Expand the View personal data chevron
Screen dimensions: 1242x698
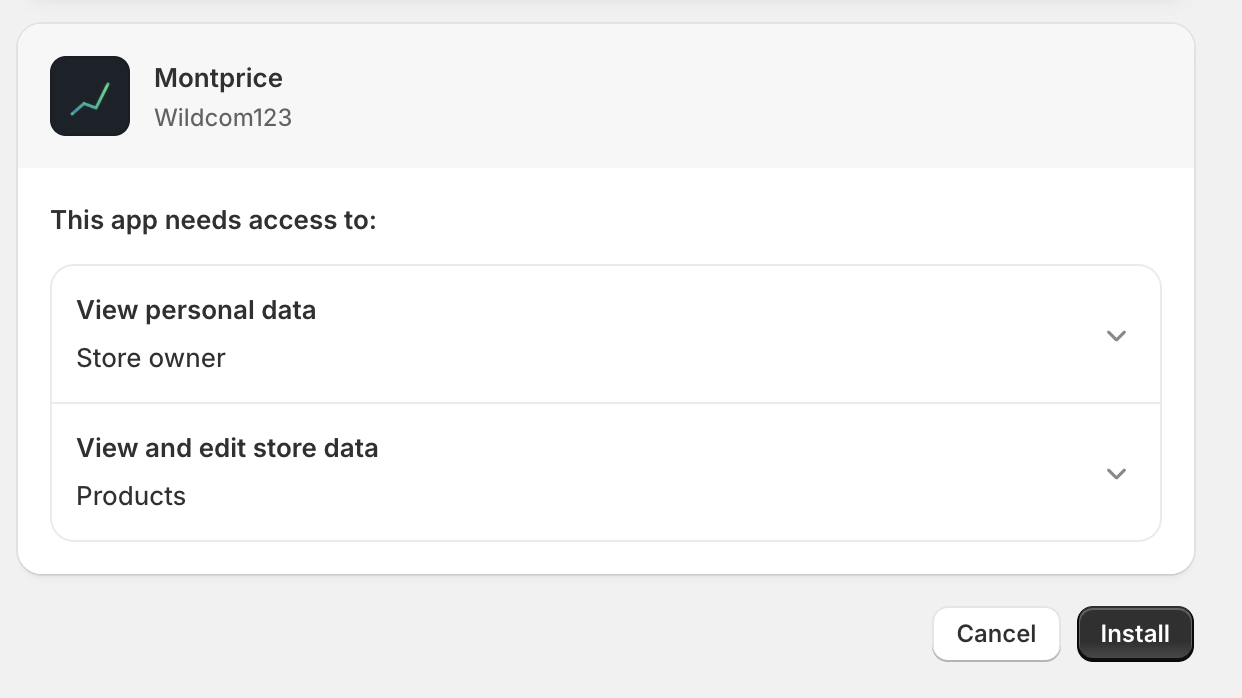[1116, 335]
